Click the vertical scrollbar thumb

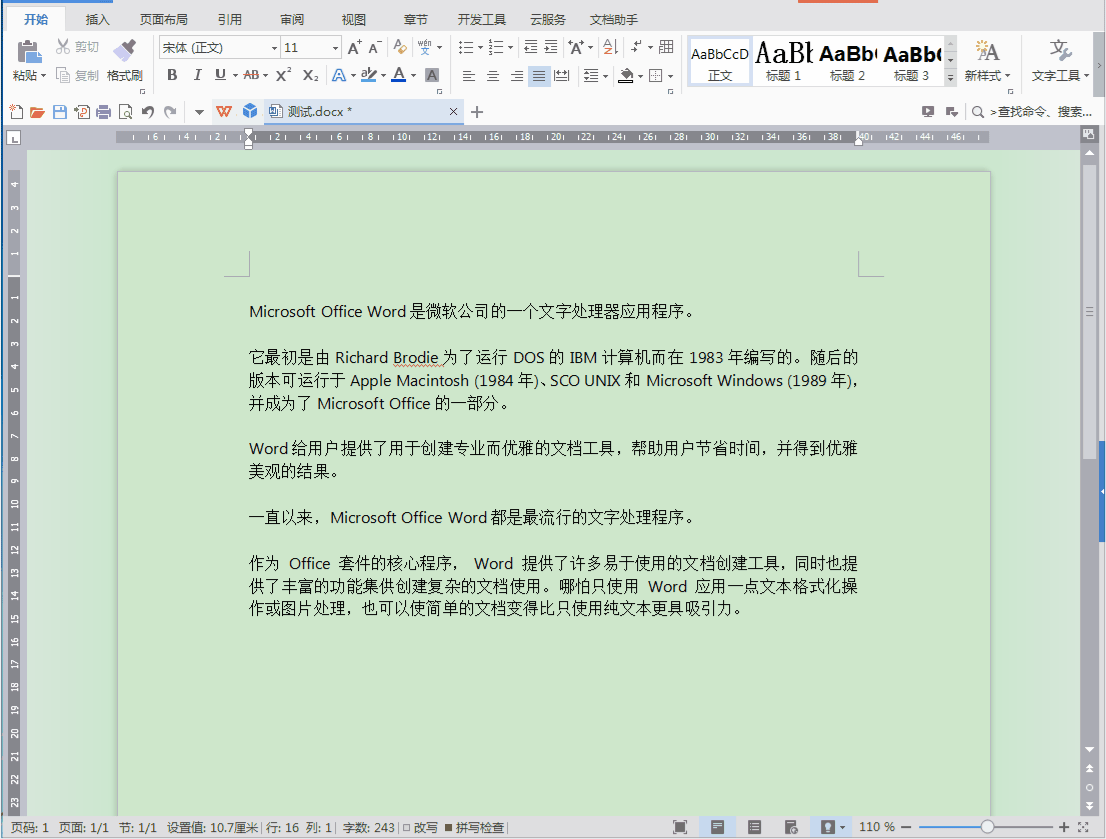tap(1089, 312)
